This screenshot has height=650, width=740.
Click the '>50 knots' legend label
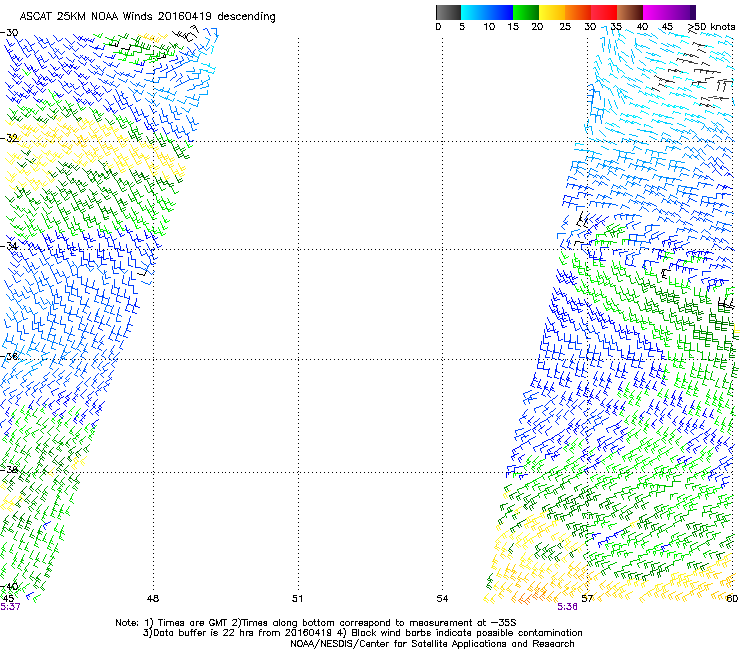click(711, 27)
